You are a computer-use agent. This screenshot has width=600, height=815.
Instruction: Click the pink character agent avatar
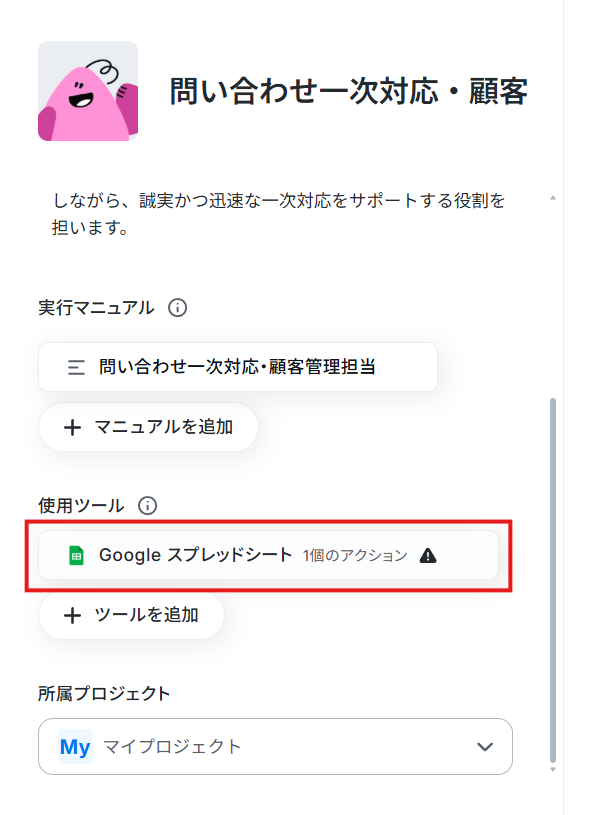88,91
